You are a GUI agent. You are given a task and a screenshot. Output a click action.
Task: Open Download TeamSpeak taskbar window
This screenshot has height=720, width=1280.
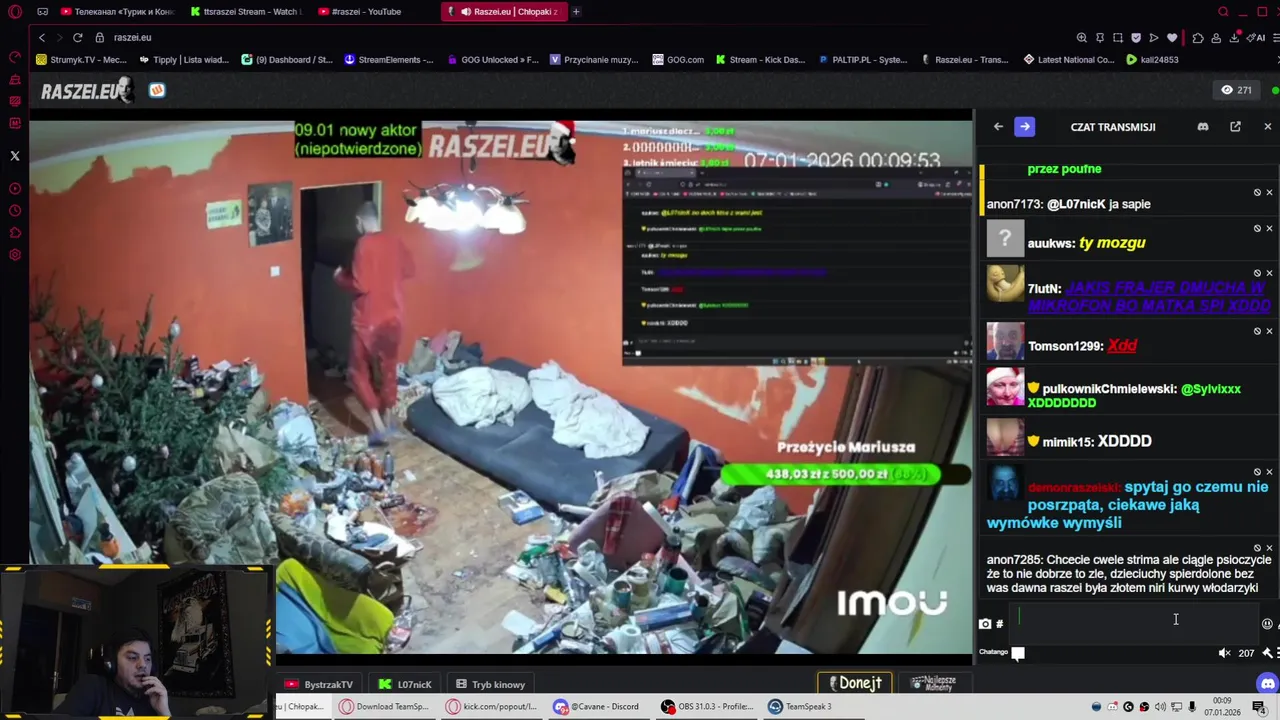[385, 707]
